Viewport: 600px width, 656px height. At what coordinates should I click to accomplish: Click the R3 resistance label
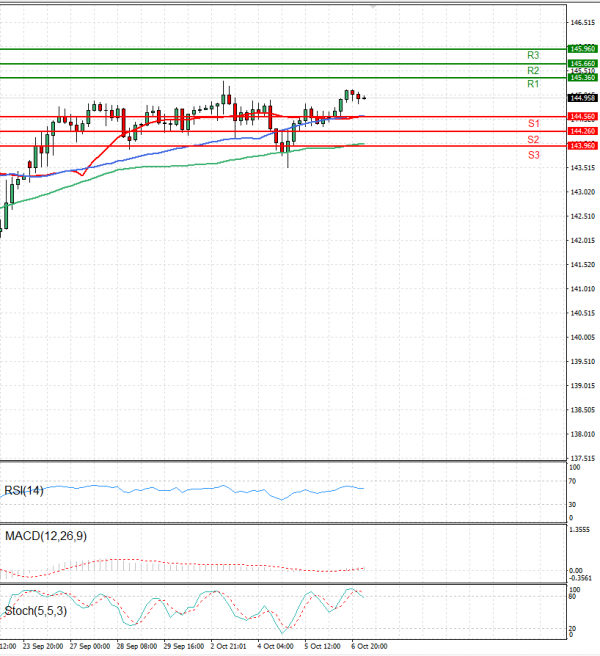tap(533, 55)
